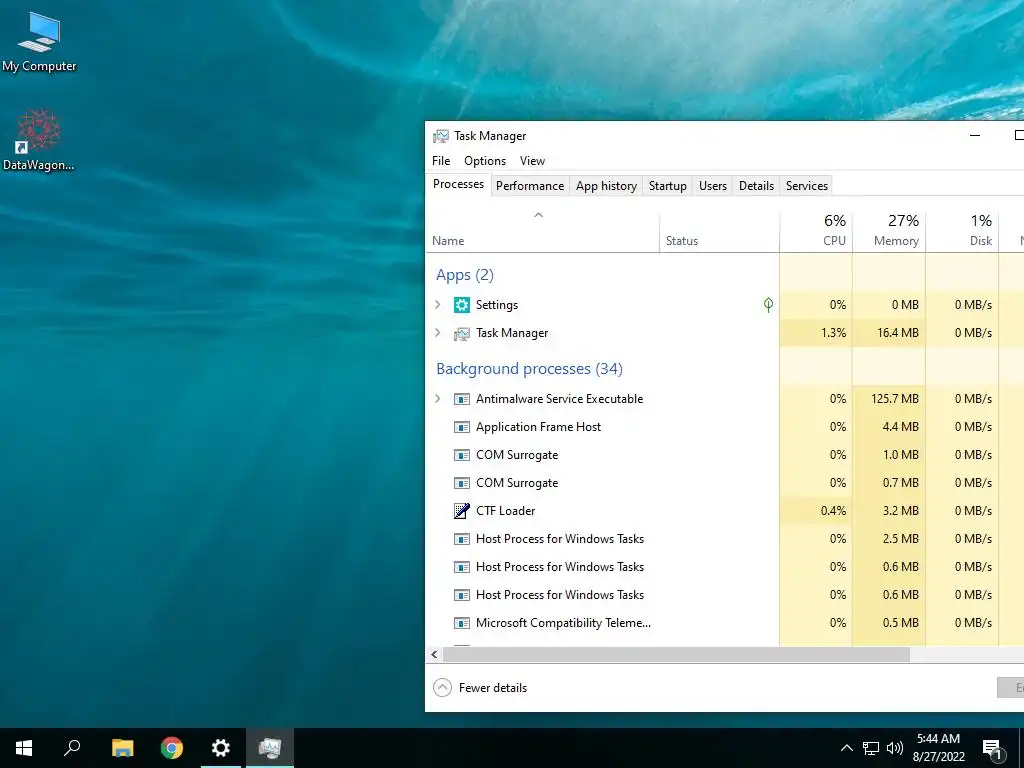
Task: Select the first COM Surrogate row icon
Action: click(462, 455)
